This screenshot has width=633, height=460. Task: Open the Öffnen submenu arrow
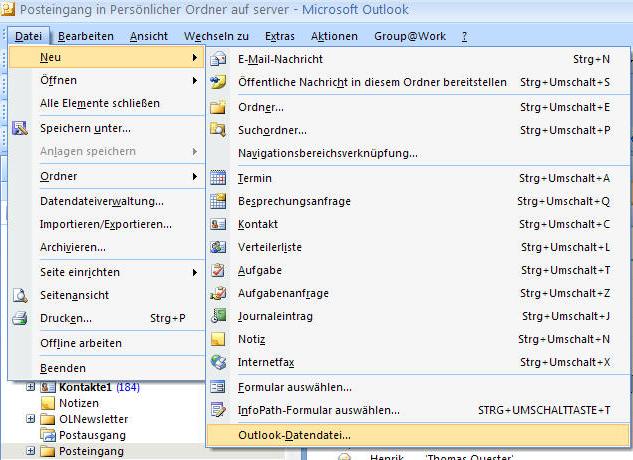coord(195,80)
